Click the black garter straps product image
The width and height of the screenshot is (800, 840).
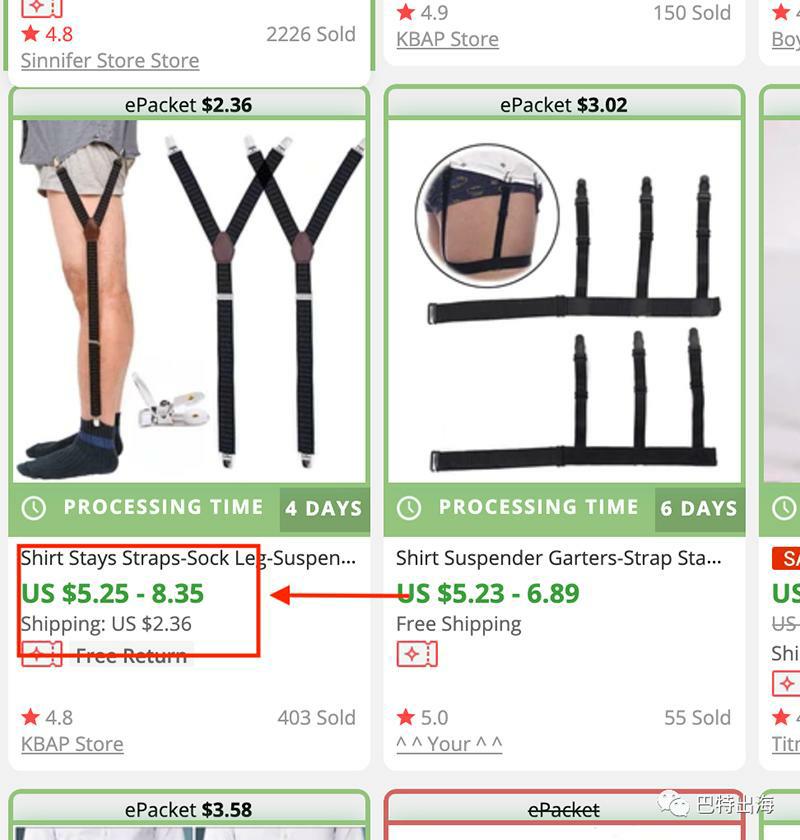click(565, 301)
